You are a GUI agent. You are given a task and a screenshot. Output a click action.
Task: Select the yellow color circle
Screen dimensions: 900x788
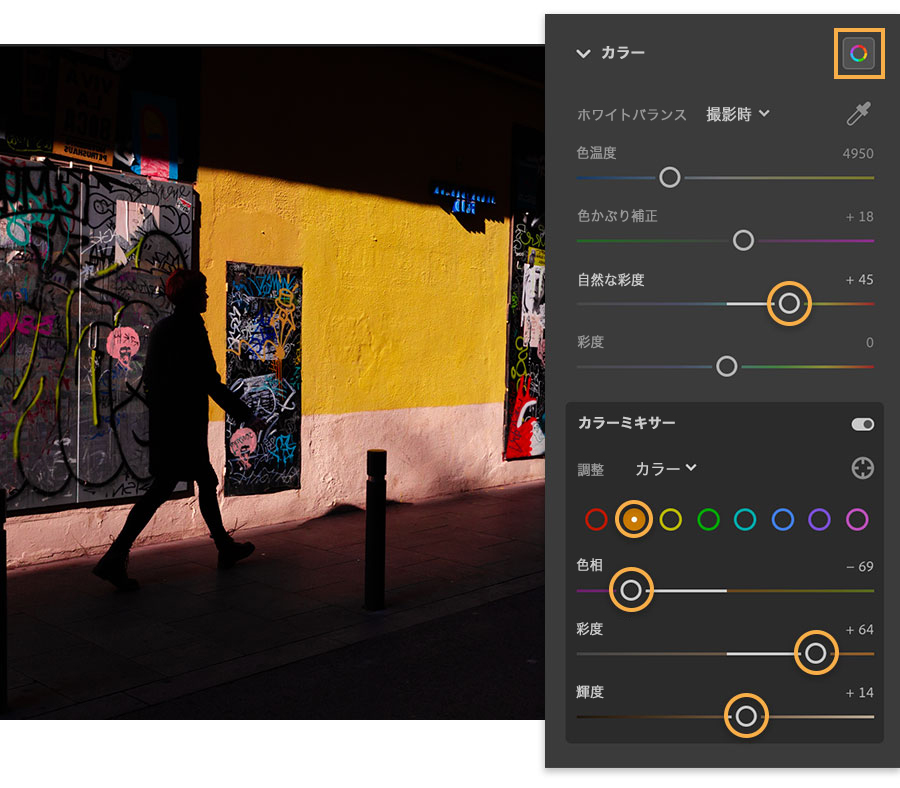click(670, 519)
